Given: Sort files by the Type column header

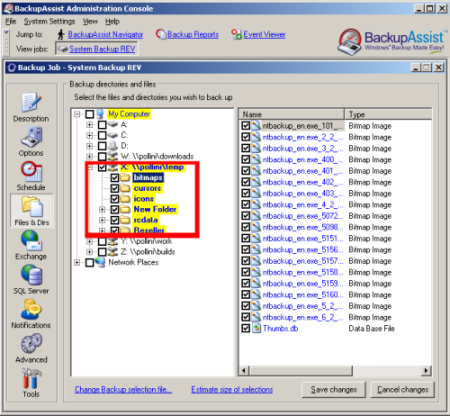Looking at the screenshot, I should (x=388, y=114).
